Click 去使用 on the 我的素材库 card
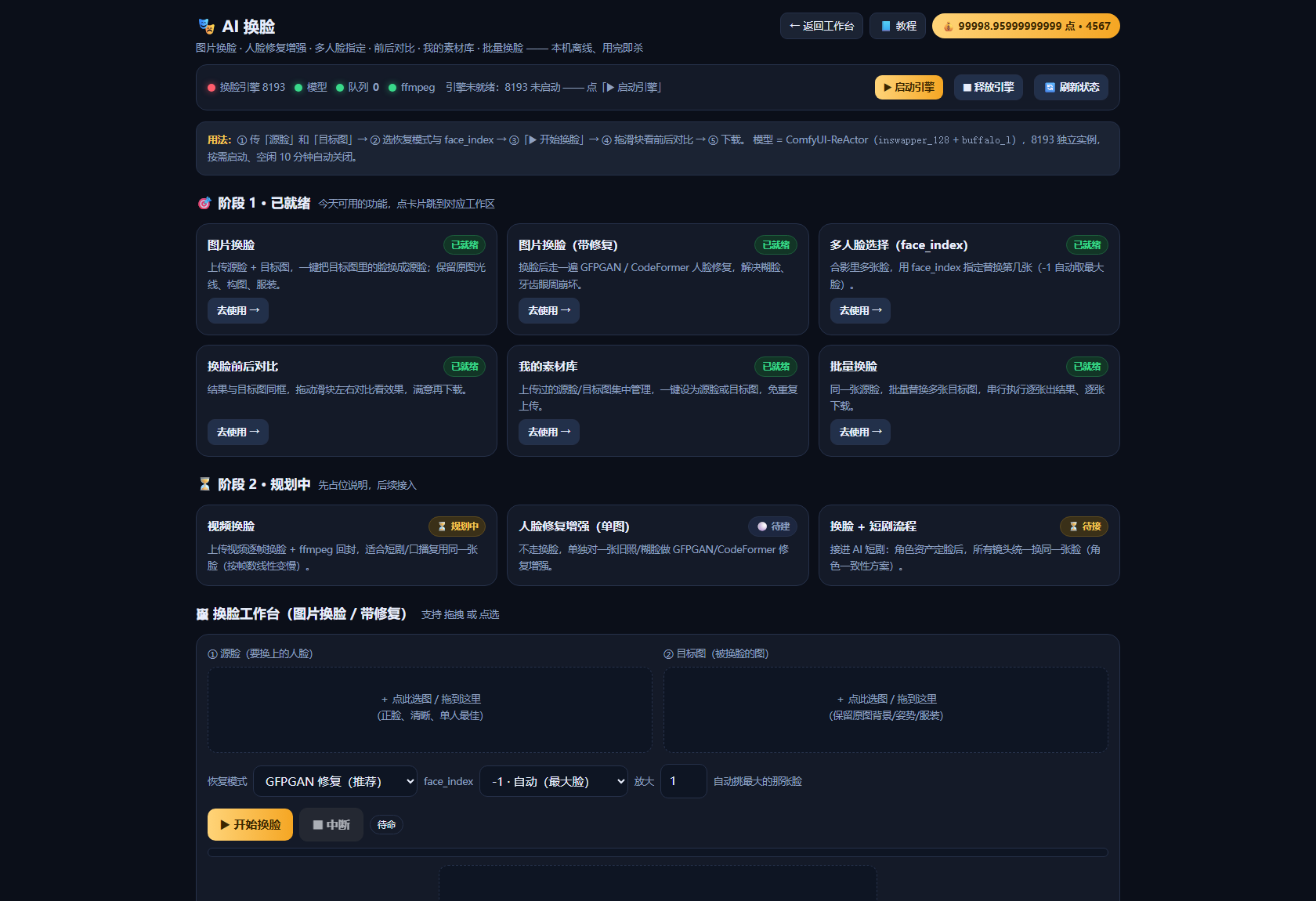The image size is (1316, 901). point(549,432)
